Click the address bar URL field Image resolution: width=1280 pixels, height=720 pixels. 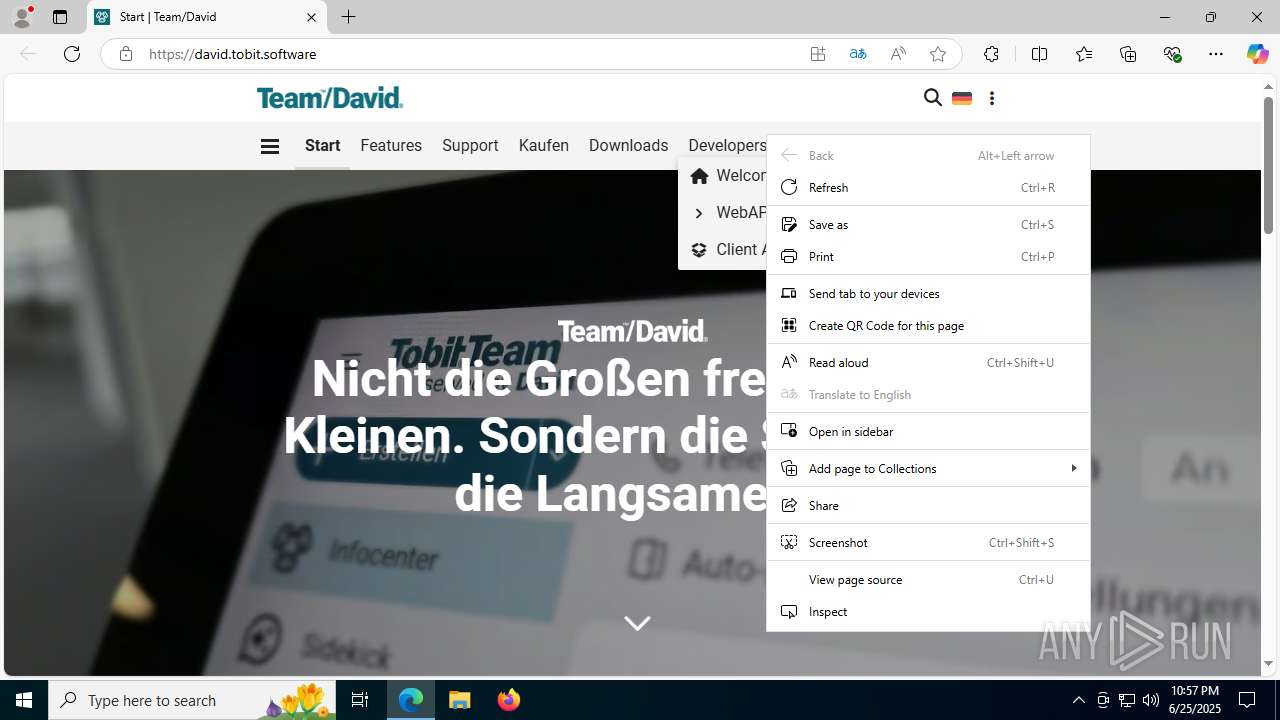(470, 54)
